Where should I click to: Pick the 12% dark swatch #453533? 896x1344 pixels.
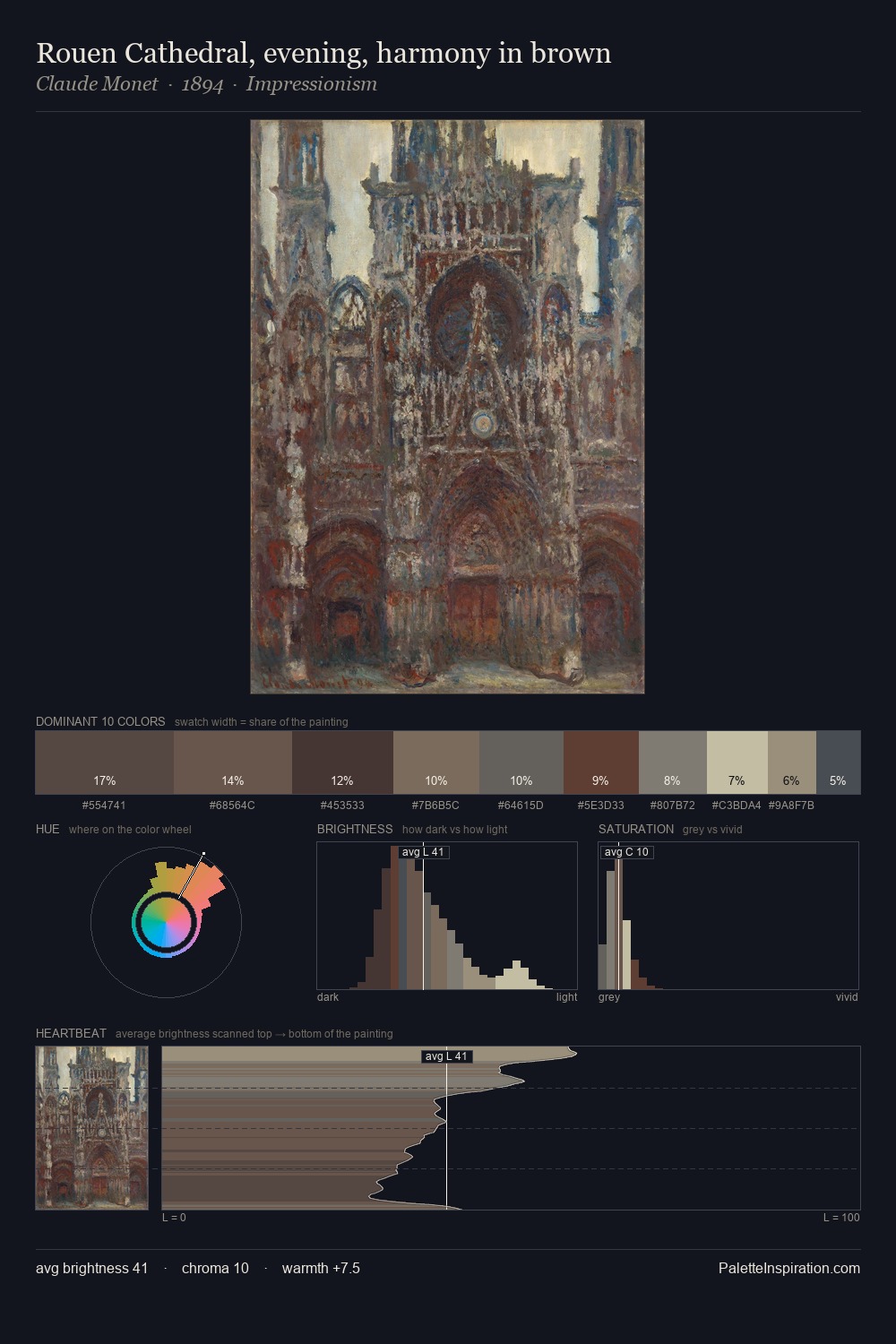342,762
